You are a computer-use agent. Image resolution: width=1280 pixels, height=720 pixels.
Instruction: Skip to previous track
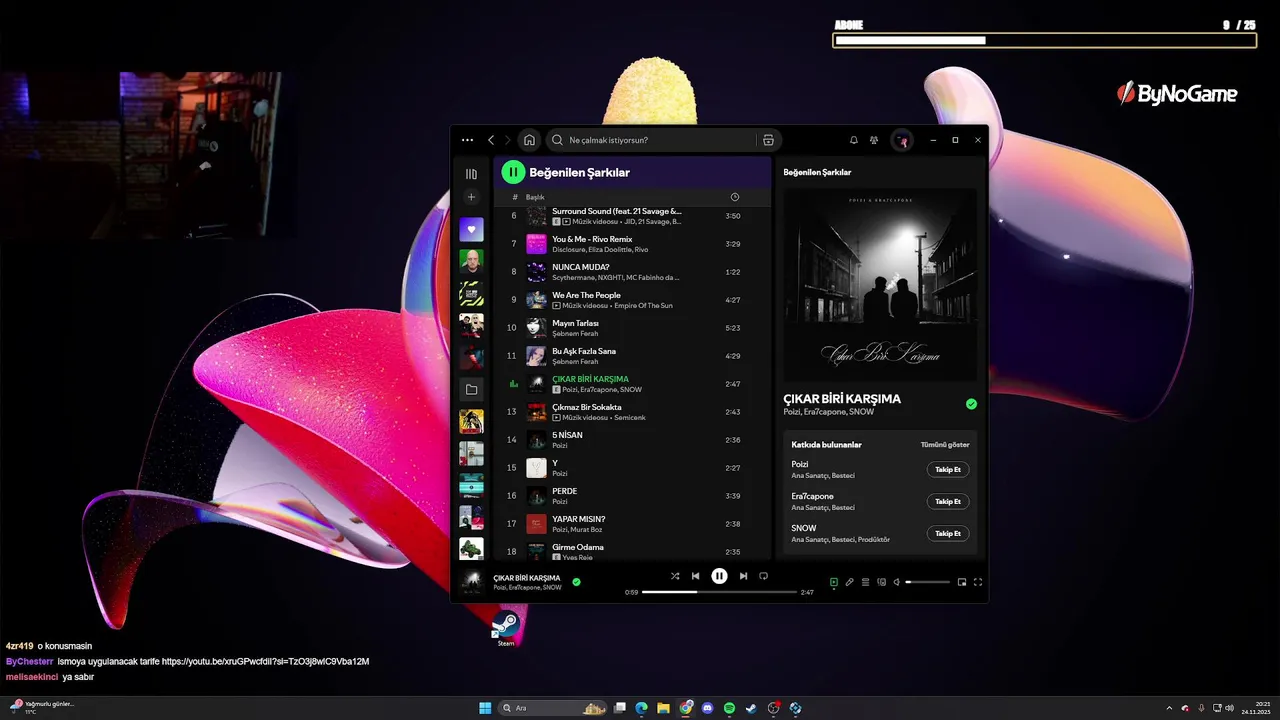point(695,576)
